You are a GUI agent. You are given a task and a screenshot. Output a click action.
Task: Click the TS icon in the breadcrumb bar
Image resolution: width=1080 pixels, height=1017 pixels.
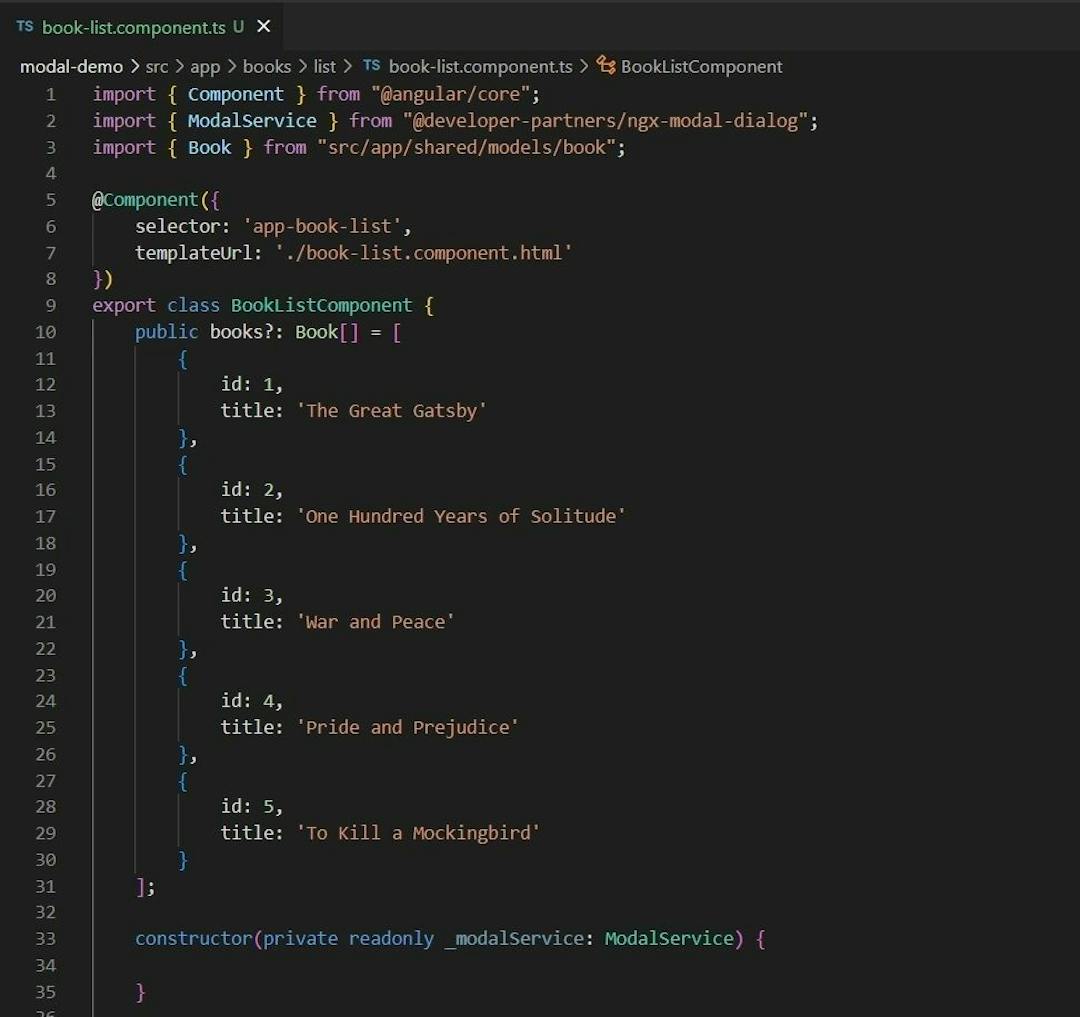[371, 66]
